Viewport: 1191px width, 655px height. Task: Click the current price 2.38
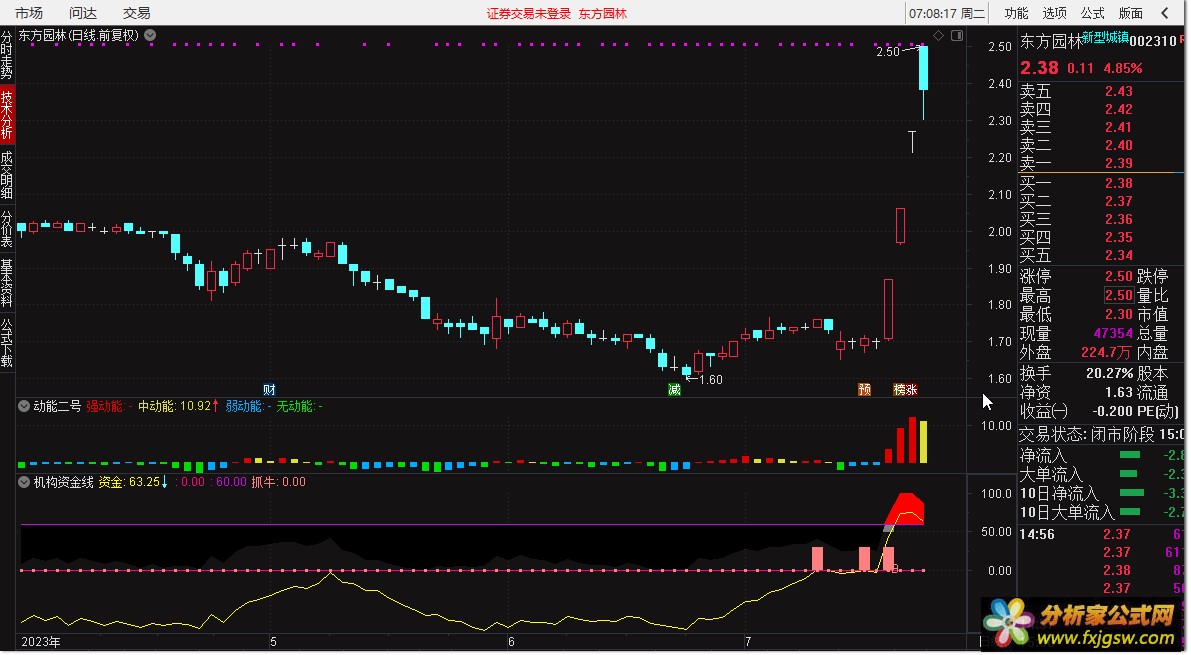[1039, 68]
